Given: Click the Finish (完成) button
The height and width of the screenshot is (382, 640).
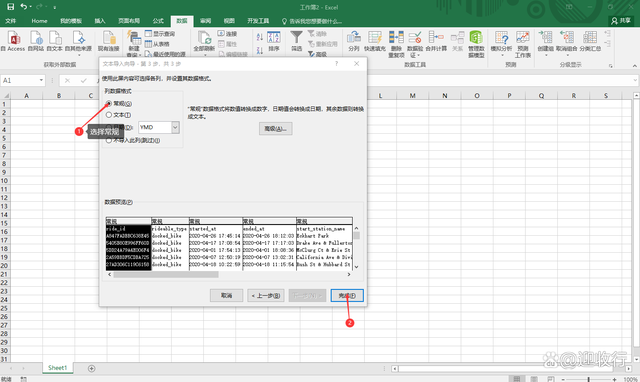Looking at the screenshot, I should point(347,295).
